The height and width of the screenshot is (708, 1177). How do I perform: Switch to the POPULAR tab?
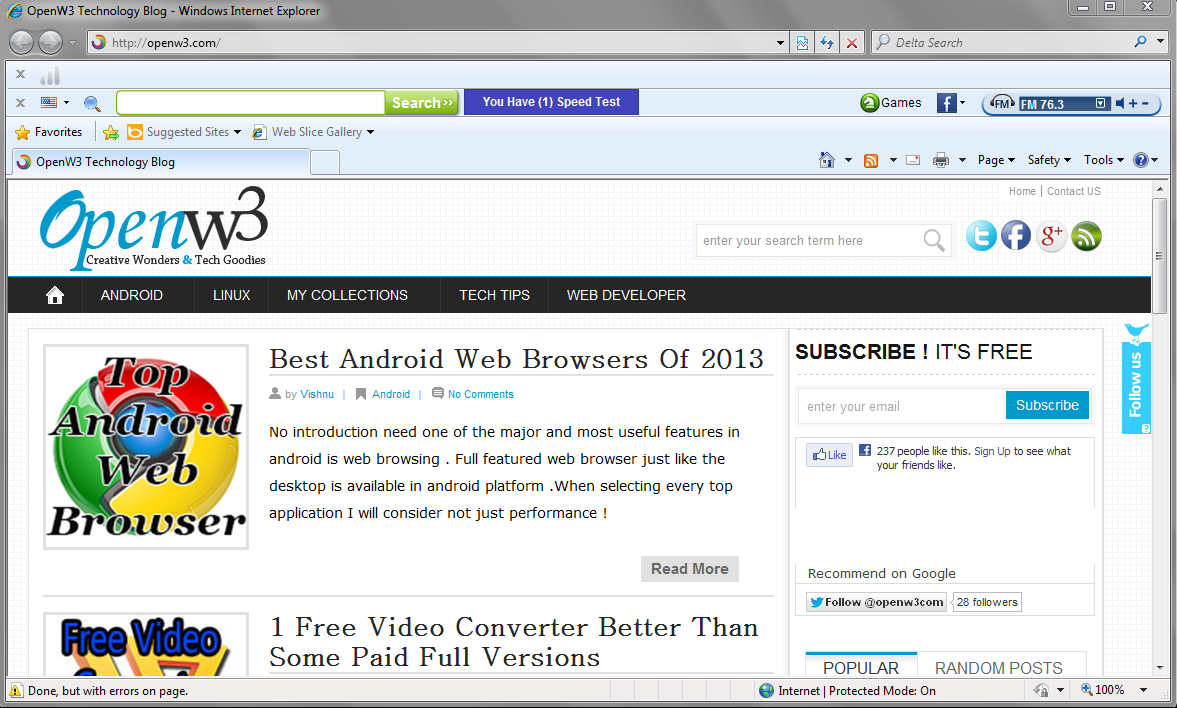(861, 667)
